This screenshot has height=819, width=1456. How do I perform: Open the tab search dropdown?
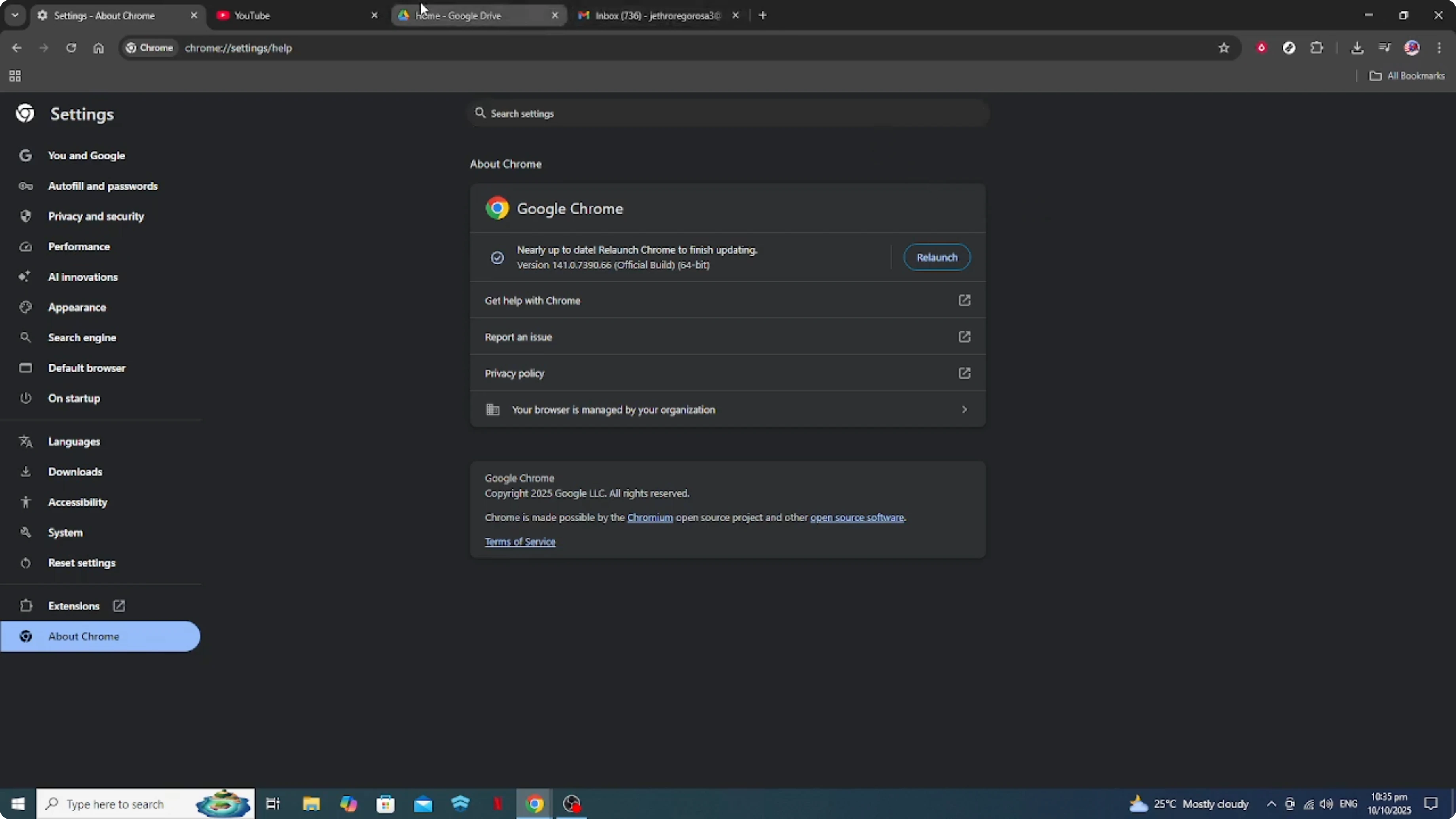tap(15, 15)
